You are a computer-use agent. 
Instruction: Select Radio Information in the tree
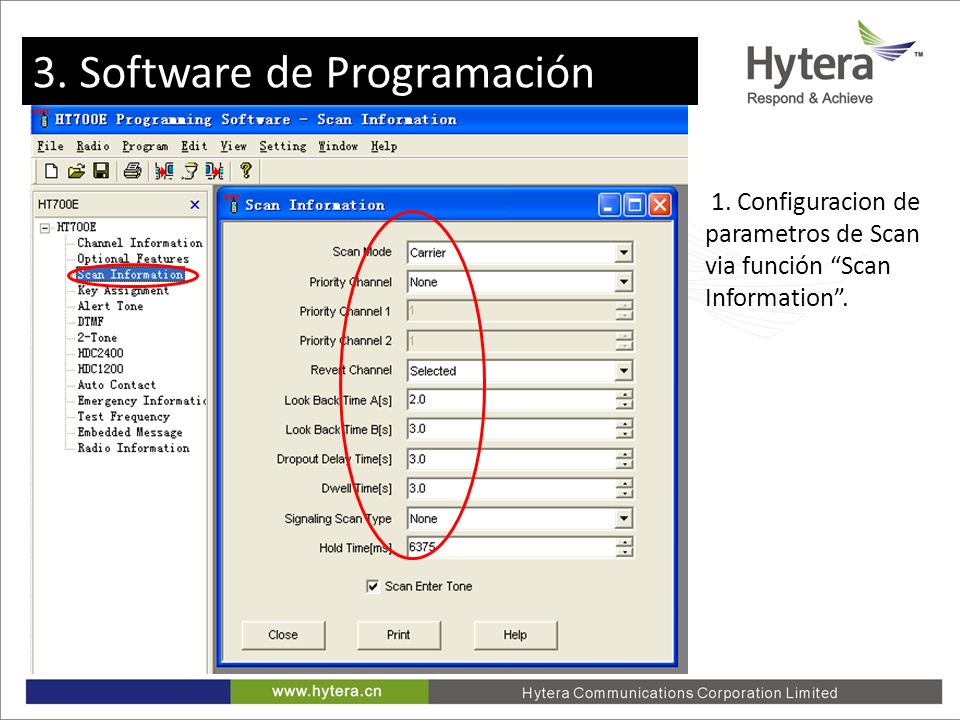[x=133, y=448]
